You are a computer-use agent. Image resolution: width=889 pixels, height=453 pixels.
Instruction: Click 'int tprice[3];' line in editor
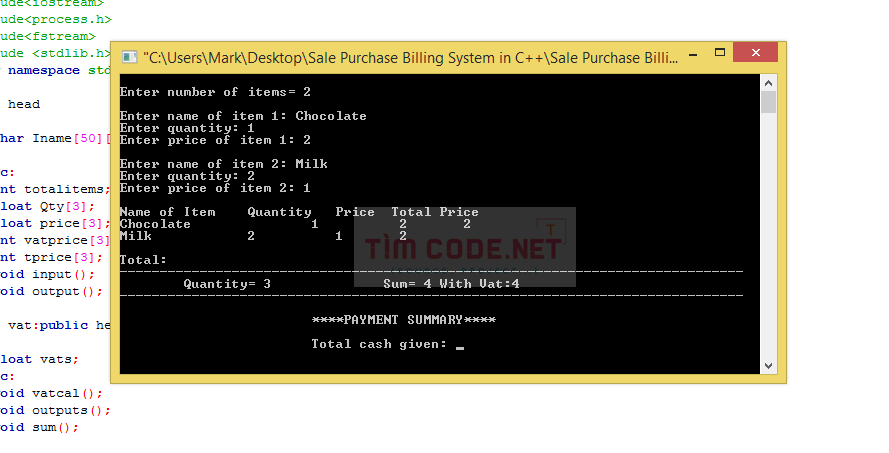52,257
